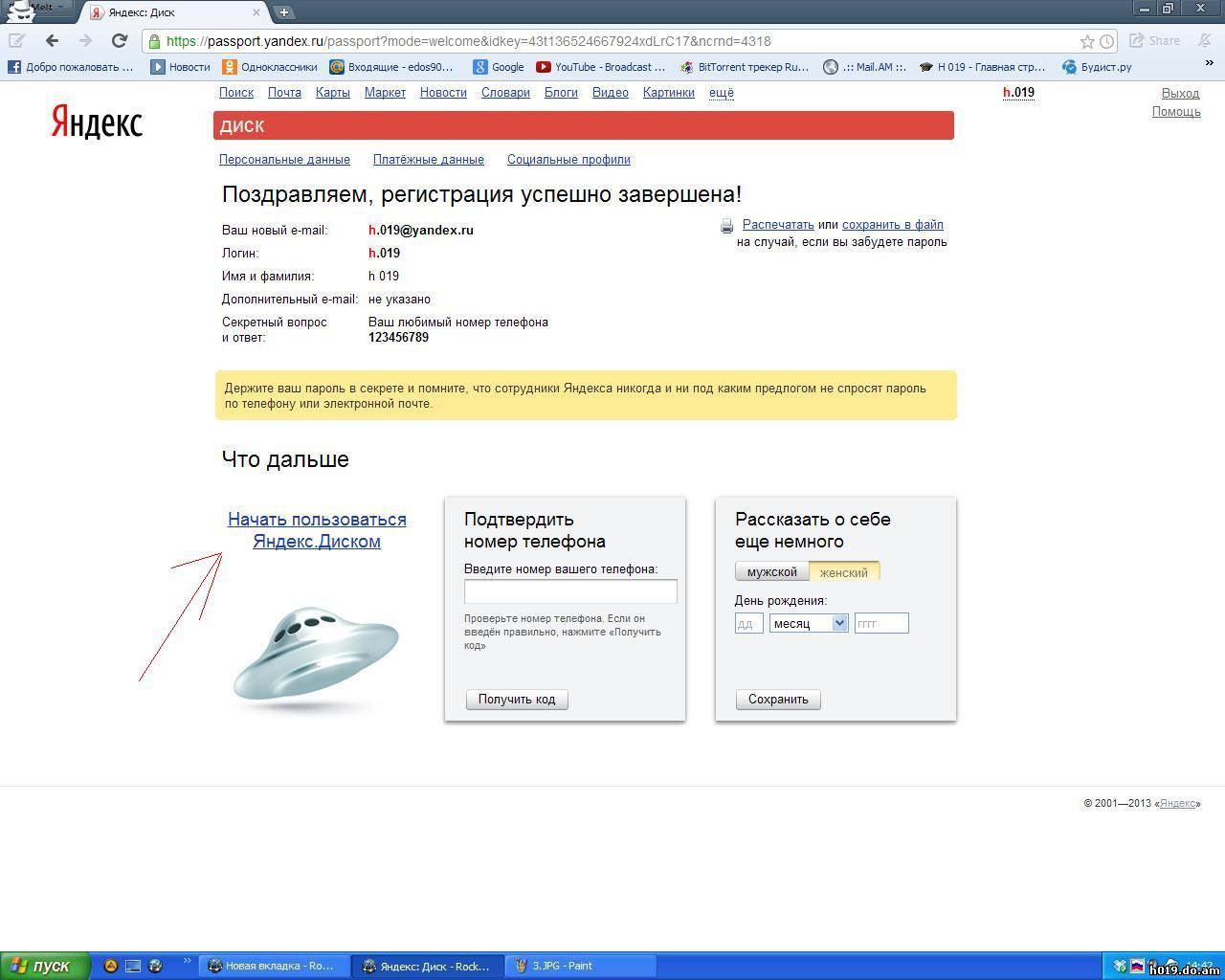Screen dimensions: 1225x980
Task: Open Словари in Yandex top navigation
Action: [x=505, y=93]
